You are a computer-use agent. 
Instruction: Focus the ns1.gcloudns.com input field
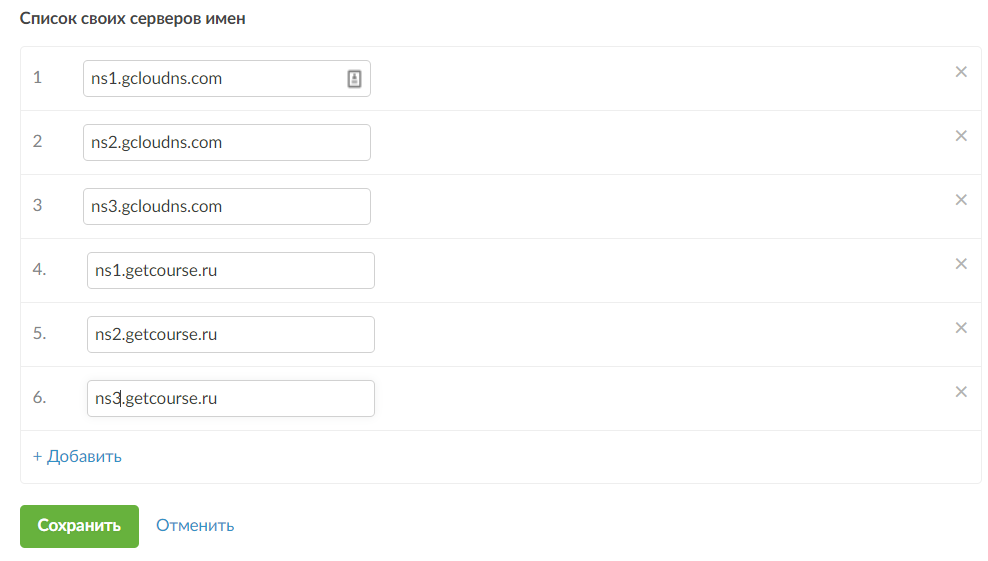[x=210, y=79]
